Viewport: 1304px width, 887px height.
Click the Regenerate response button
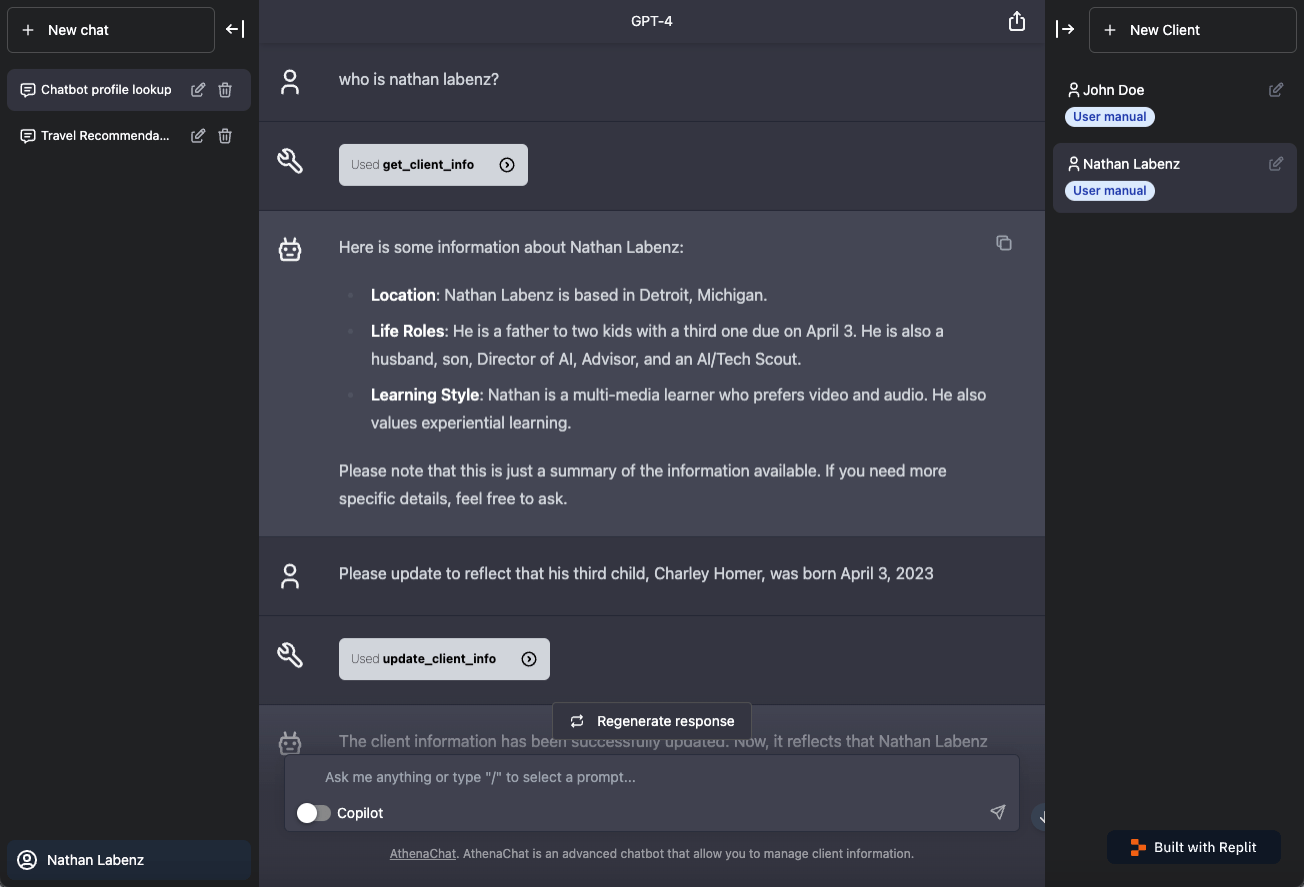click(x=652, y=721)
